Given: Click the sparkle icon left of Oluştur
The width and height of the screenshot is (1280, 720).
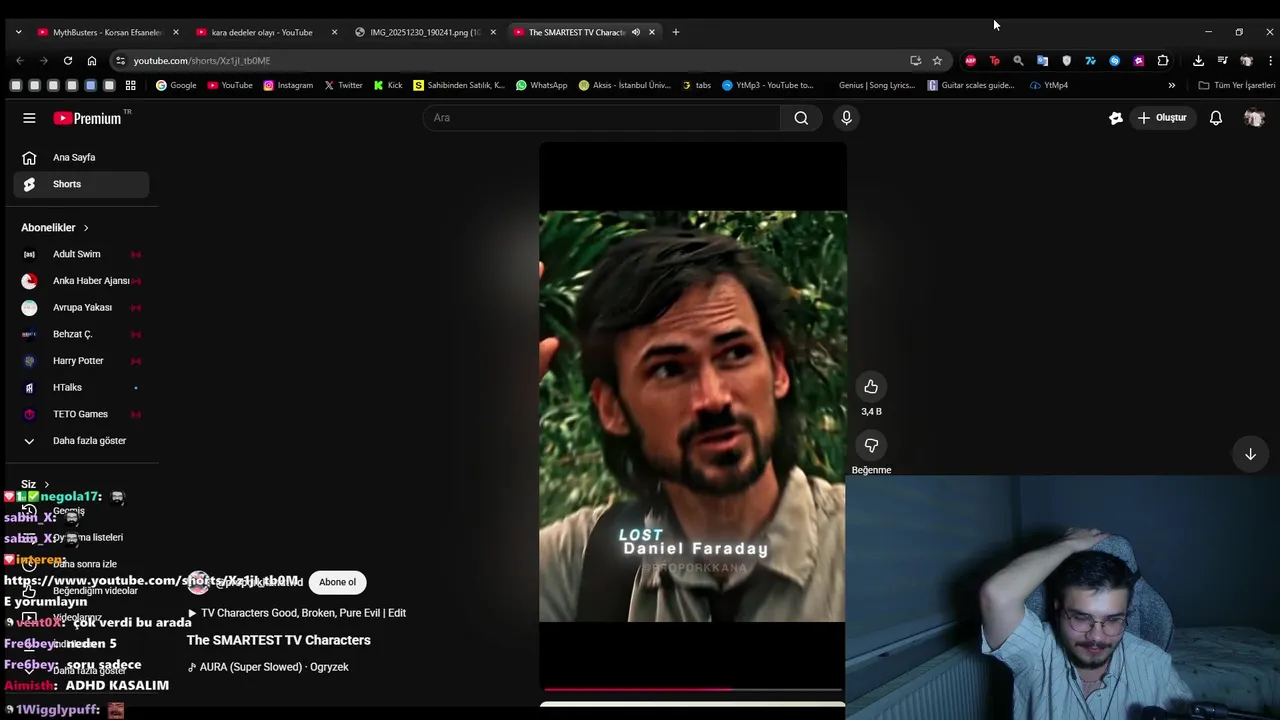Looking at the screenshot, I should [x=1116, y=118].
